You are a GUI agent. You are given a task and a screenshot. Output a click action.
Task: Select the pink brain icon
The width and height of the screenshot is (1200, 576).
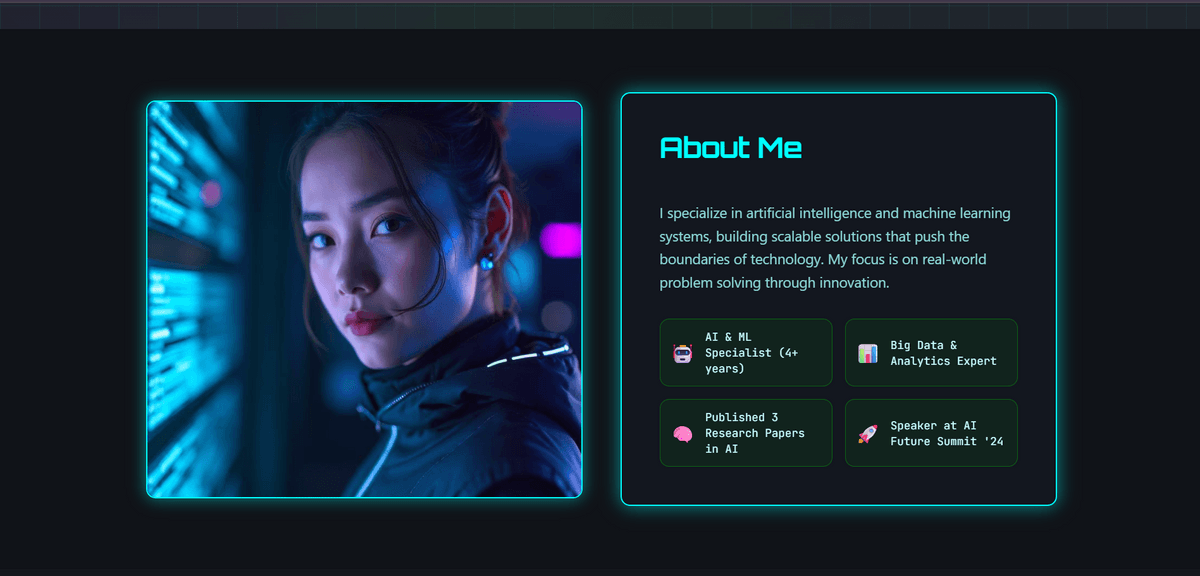[x=682, y=434]
